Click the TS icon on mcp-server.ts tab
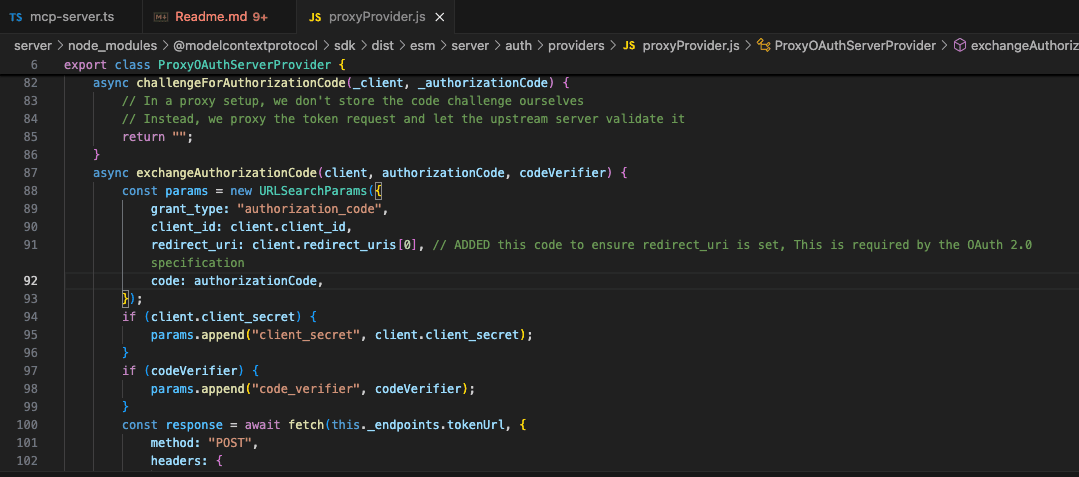The width and height of the screenshot is (1079, 477). pyautogui.click(x=16, y=17)
